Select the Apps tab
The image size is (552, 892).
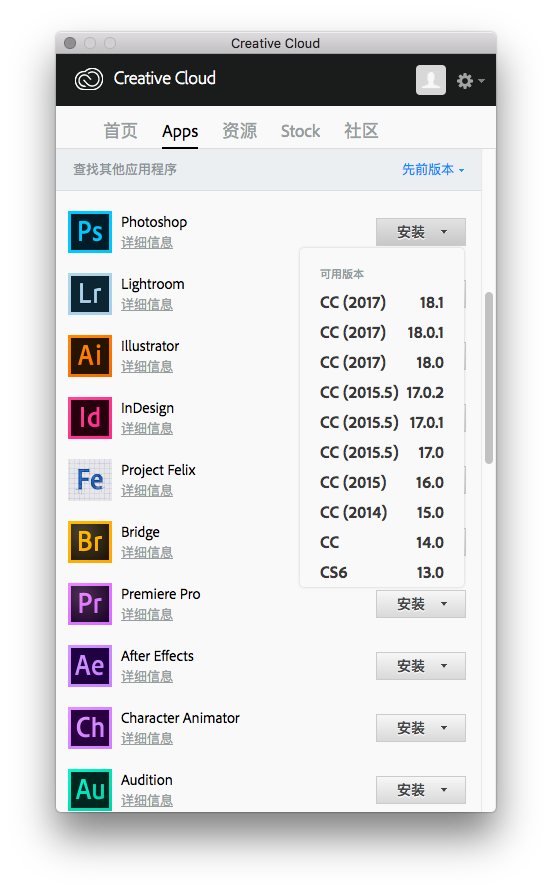tap(180, 132)
